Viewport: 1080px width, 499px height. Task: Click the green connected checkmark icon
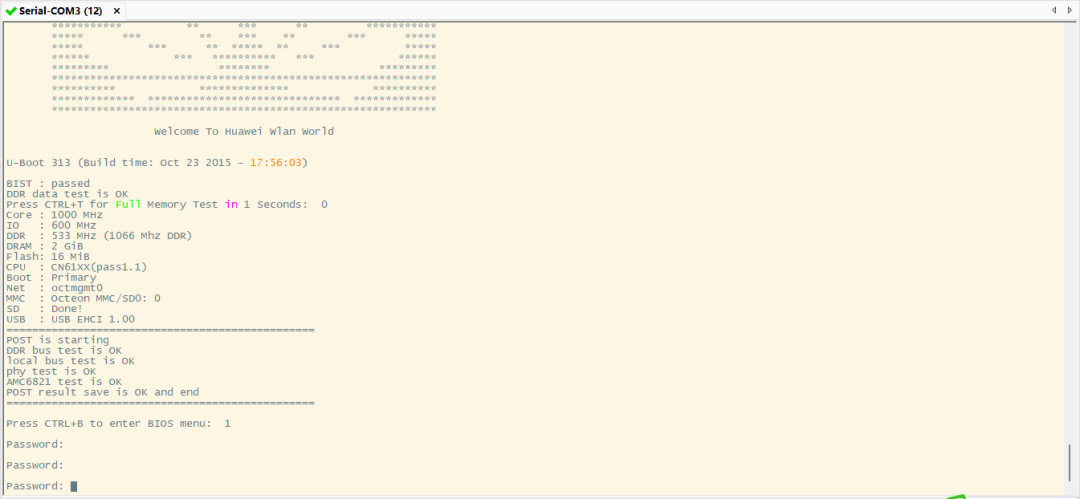click(11, 10)
